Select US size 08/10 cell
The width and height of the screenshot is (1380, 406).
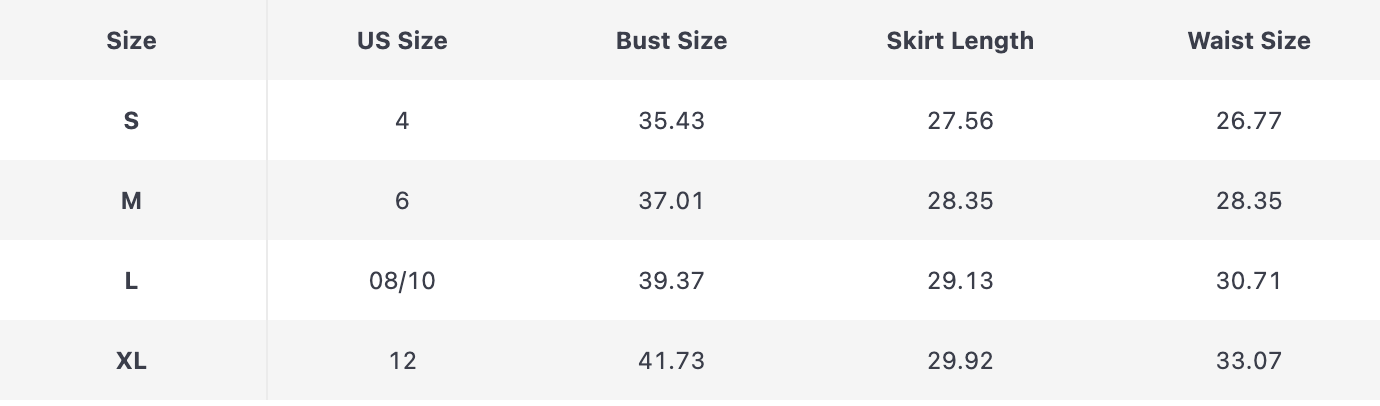402,281
